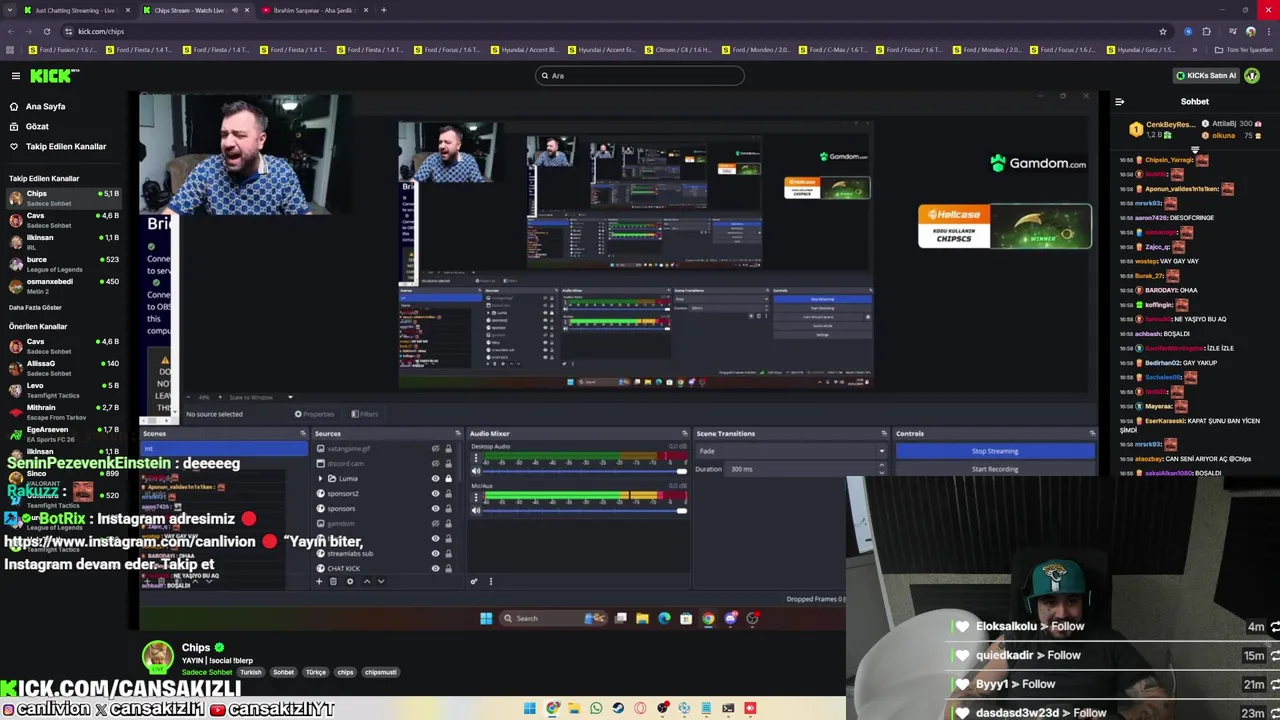Adjust Desktop Audio volume slider
The image size is (1280, 720).
[585, 471]
